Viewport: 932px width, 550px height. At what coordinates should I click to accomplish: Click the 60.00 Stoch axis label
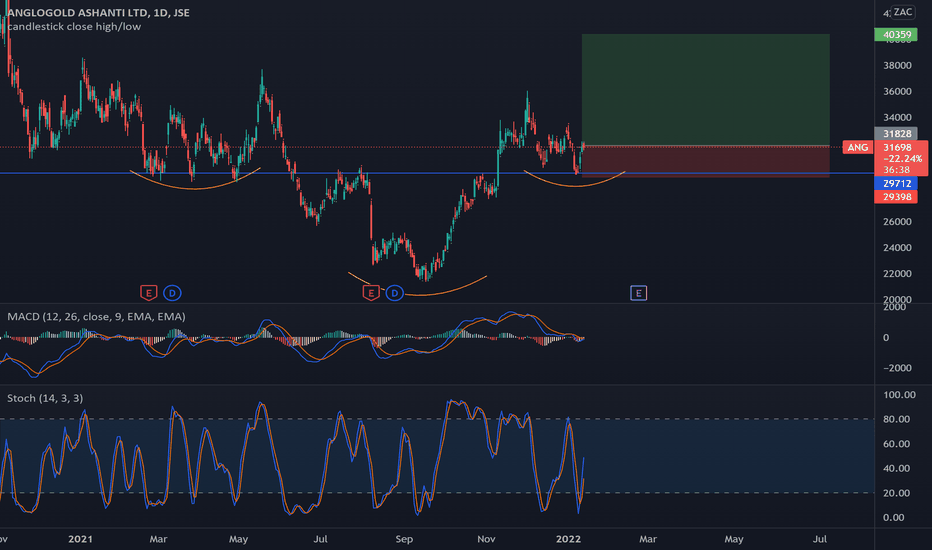click(x=897, y=444)
